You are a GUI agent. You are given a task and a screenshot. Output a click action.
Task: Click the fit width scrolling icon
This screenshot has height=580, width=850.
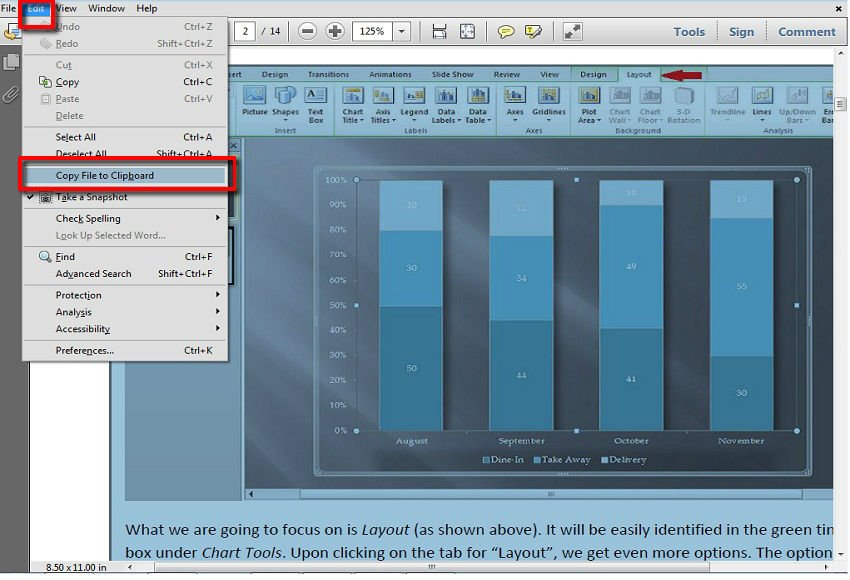click(439, 32)
